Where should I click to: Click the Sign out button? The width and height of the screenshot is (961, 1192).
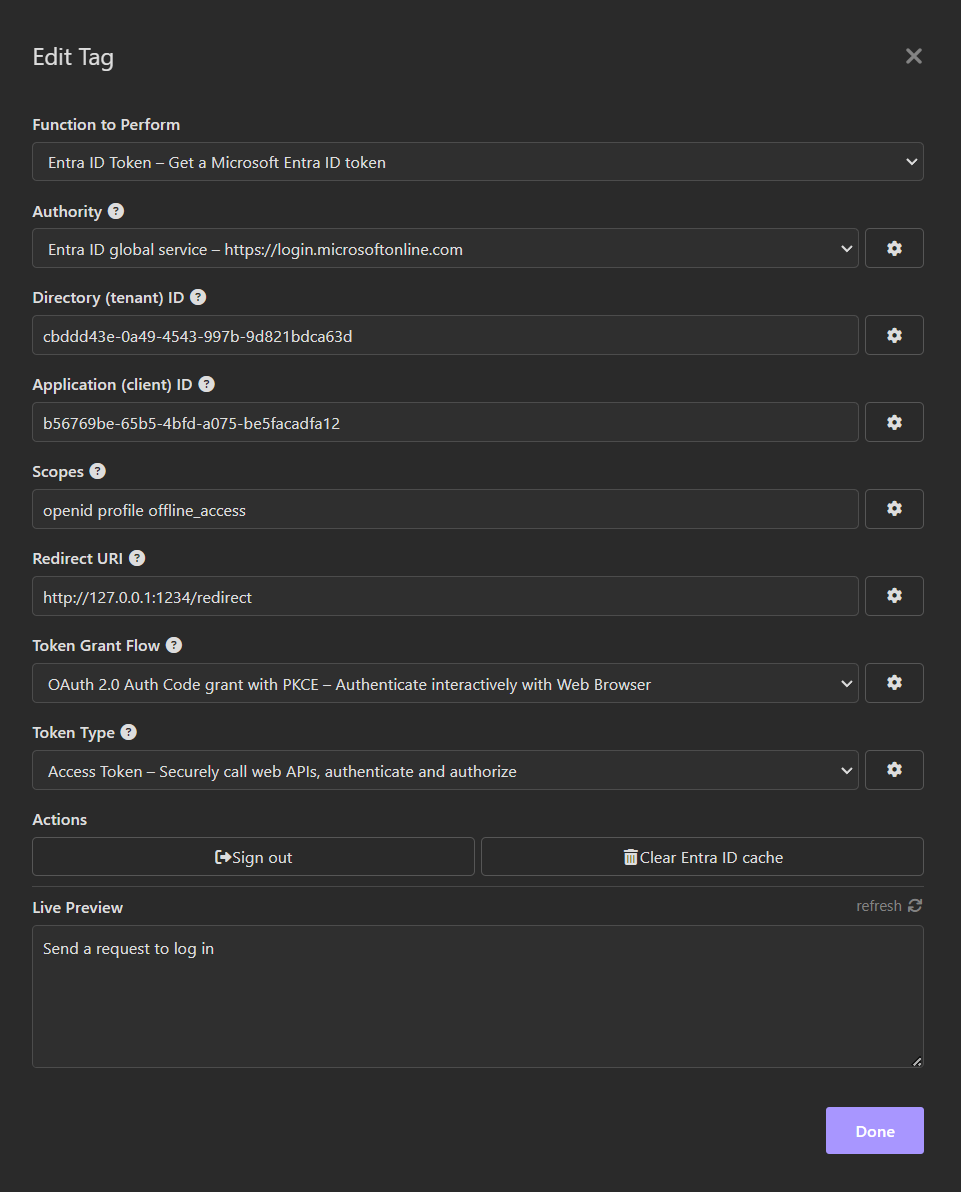tap(253, 857)
